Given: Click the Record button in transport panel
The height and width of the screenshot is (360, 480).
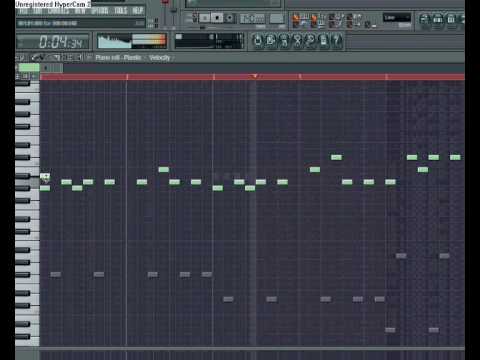Looking at the screenshot, I should tap(229, 18).
